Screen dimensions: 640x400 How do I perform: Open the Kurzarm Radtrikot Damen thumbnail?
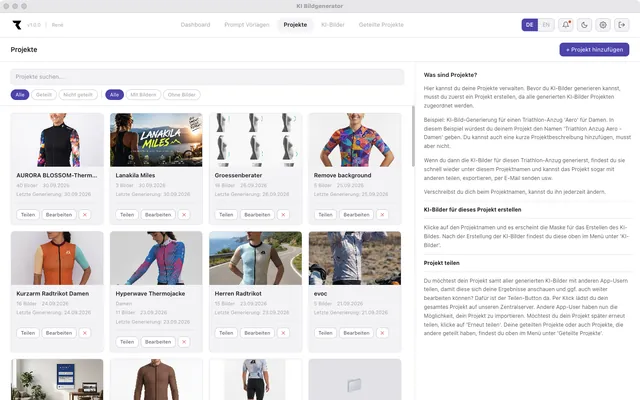[57, 258]
